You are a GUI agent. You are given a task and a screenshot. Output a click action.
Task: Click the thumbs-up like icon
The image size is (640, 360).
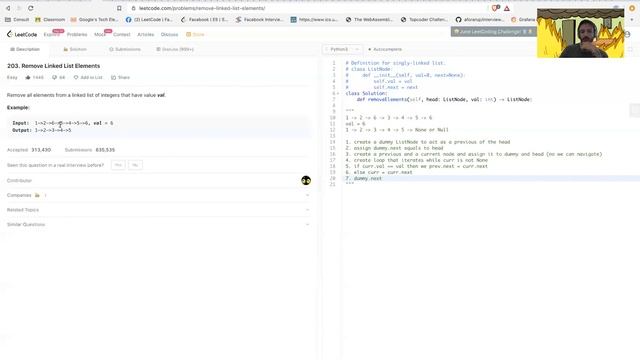coord(28,78)
